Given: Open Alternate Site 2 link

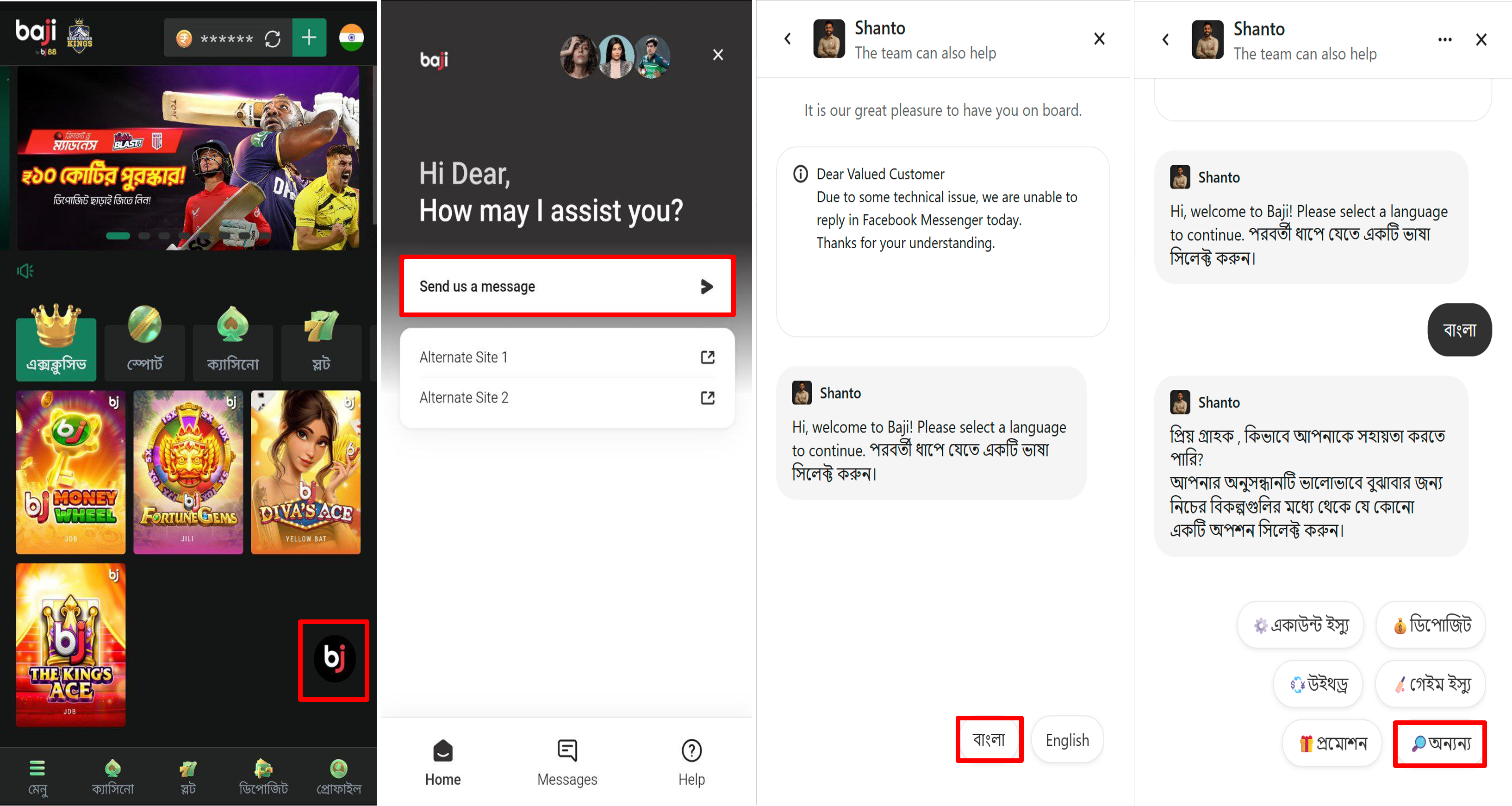Looking at the screenshot, I should [567, 397].
